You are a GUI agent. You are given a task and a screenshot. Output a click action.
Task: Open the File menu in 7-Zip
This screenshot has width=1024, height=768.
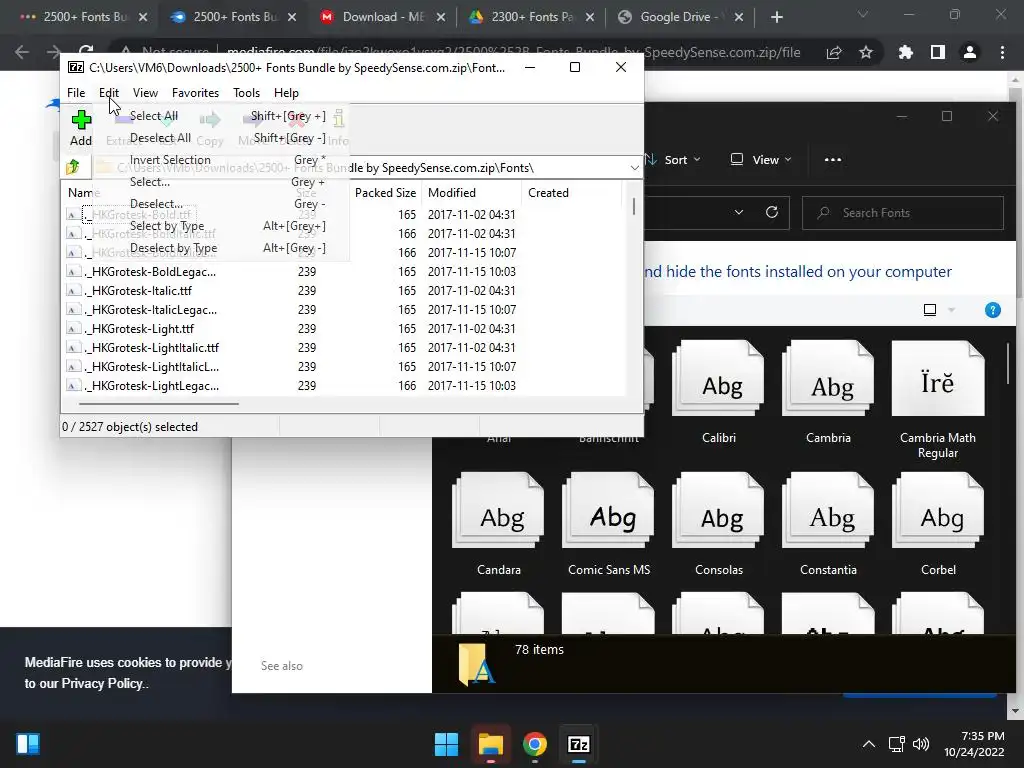click(x=76, y=93)
